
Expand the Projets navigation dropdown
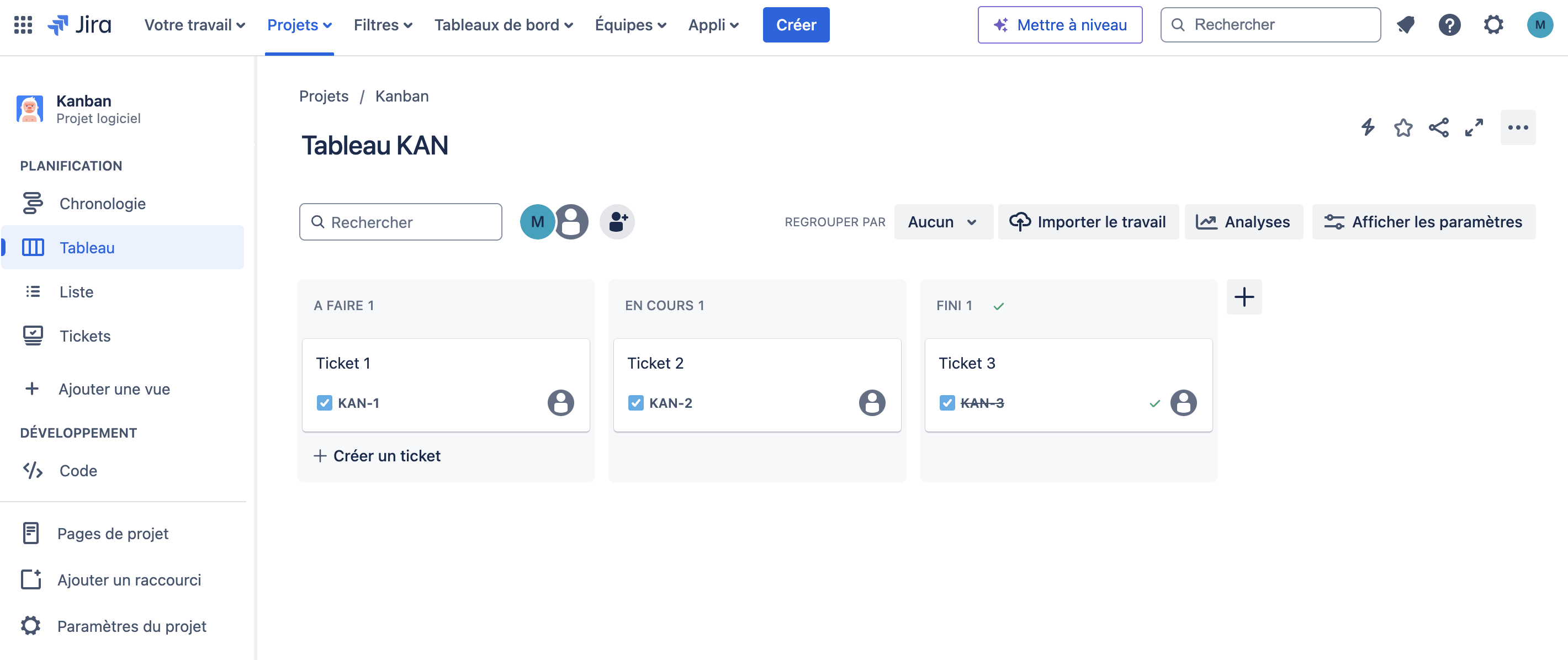(300, 23)
